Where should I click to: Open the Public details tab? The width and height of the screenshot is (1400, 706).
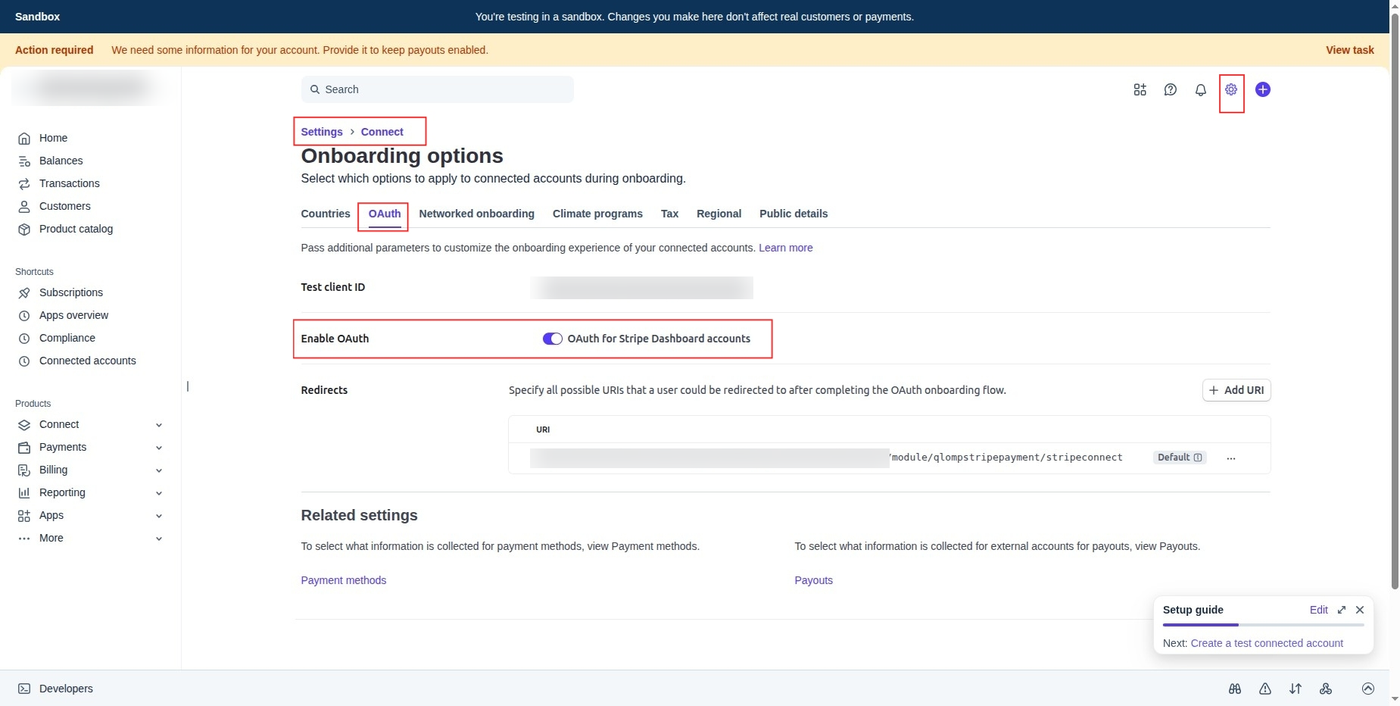click(793, 214)
